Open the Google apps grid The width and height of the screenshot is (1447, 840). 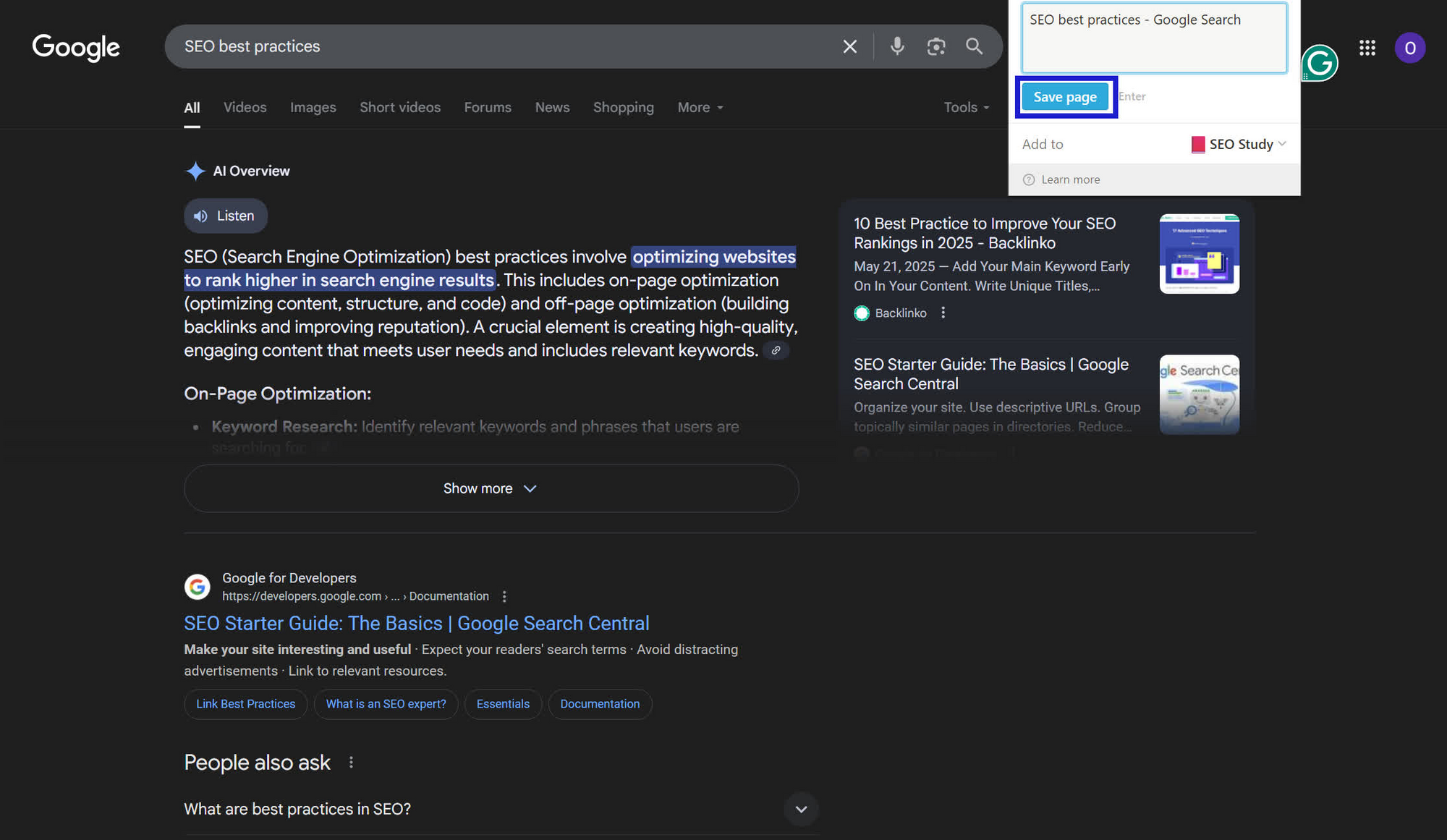(x=1367, y=47)
